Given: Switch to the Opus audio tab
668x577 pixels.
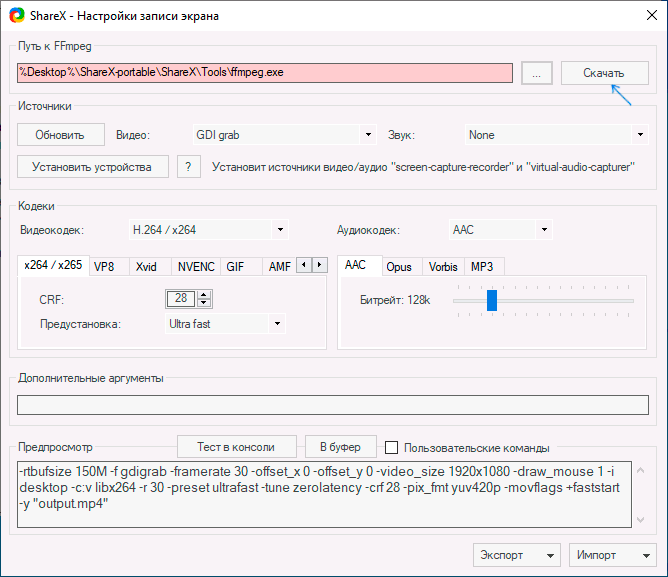Looking at the screenshot, I should [x=399, y=267].
